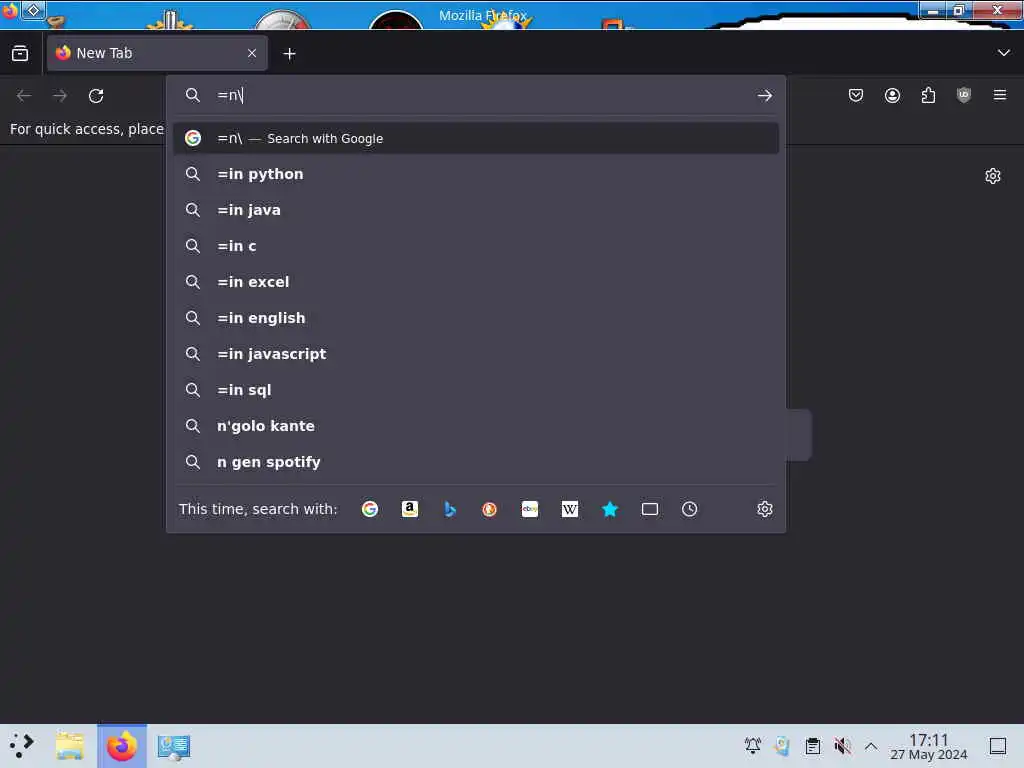Search this time with Wikipedia

point(569,509)
